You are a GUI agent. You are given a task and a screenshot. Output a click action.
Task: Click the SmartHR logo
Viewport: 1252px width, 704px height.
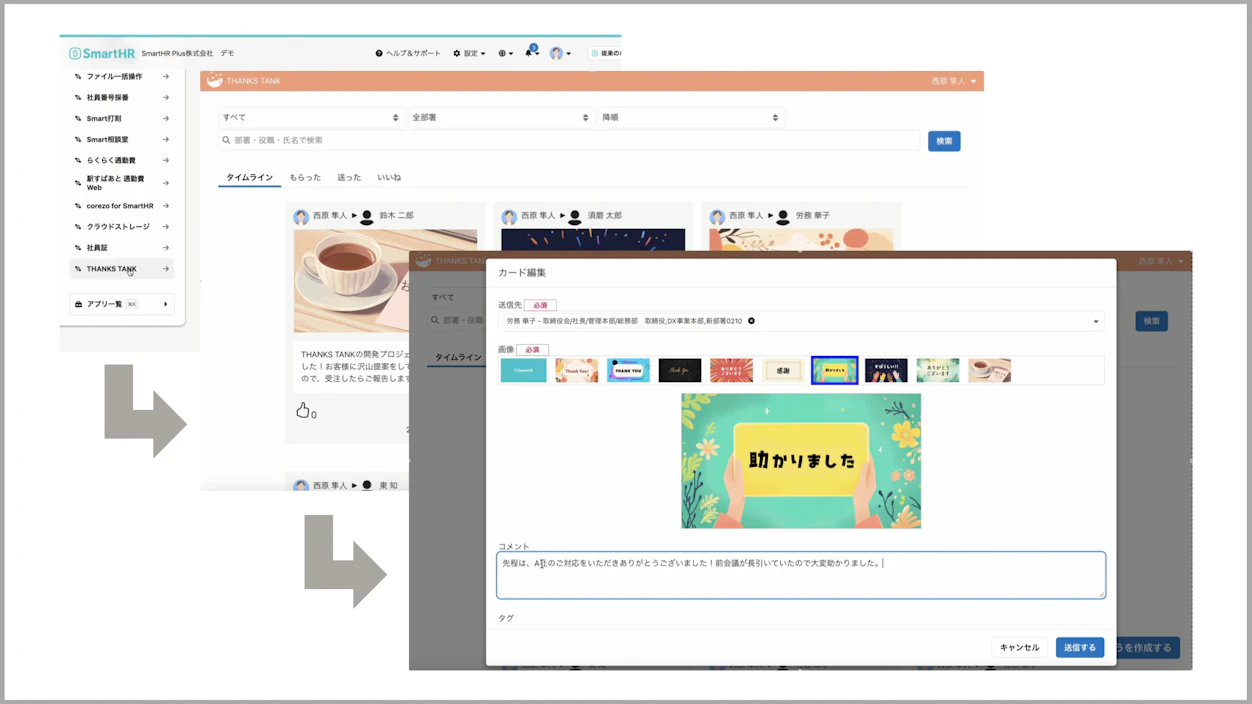[x=103, y=53]
